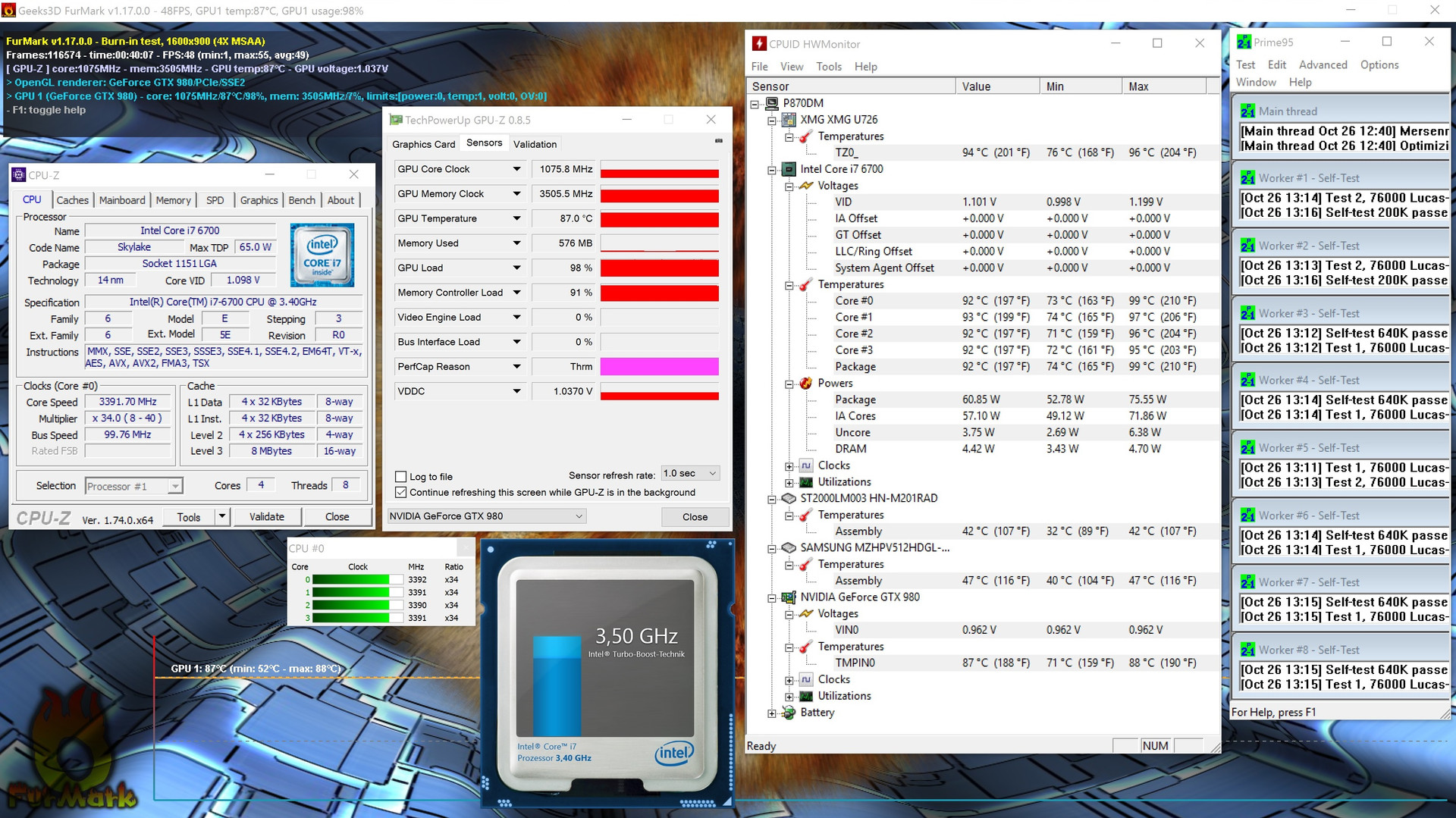The image size is (1456, 818).
Task: Click the Validate button in CPU-Z
Action: tap(267, 517)
